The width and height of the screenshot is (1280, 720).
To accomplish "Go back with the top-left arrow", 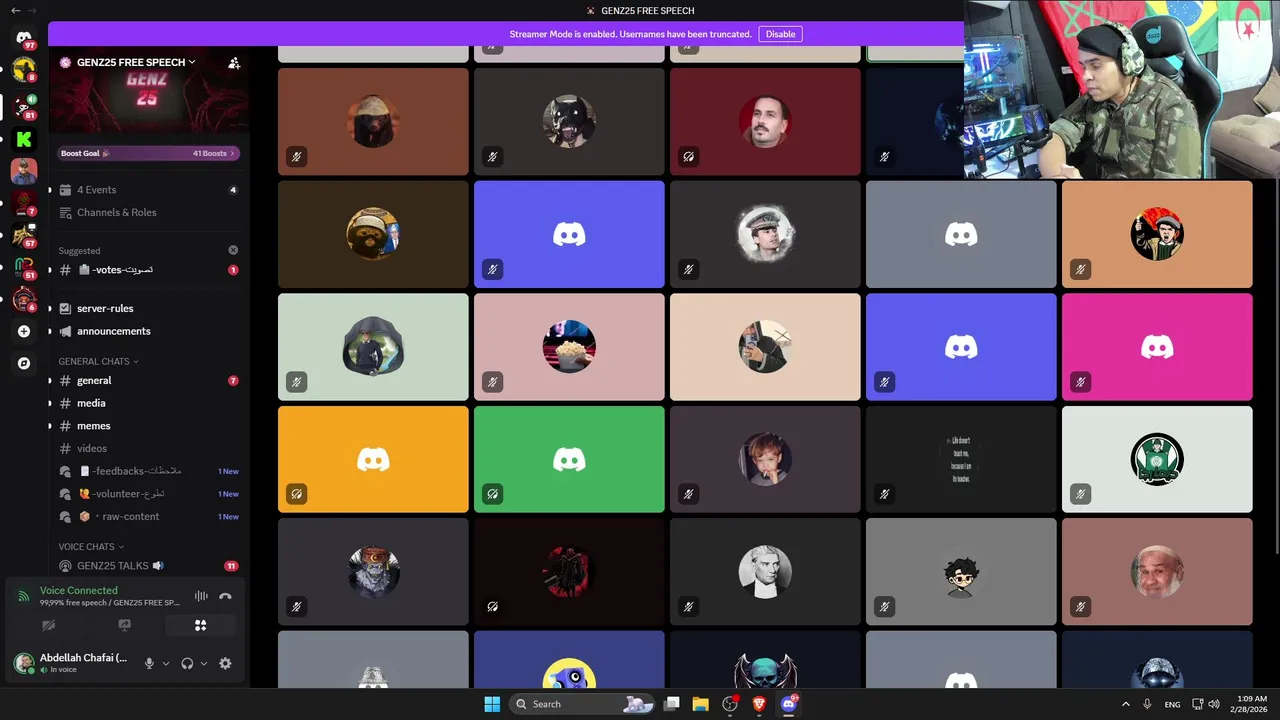I will (x=15, y=10).
